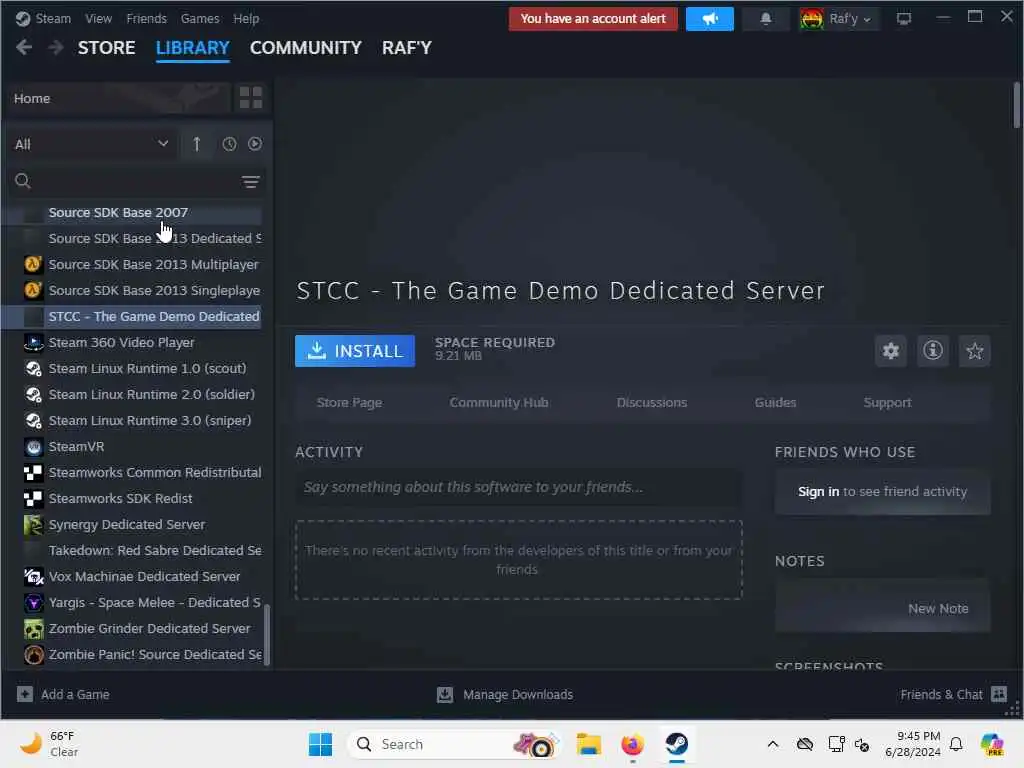Open File Explorer from the taskbar

[588, 744]
